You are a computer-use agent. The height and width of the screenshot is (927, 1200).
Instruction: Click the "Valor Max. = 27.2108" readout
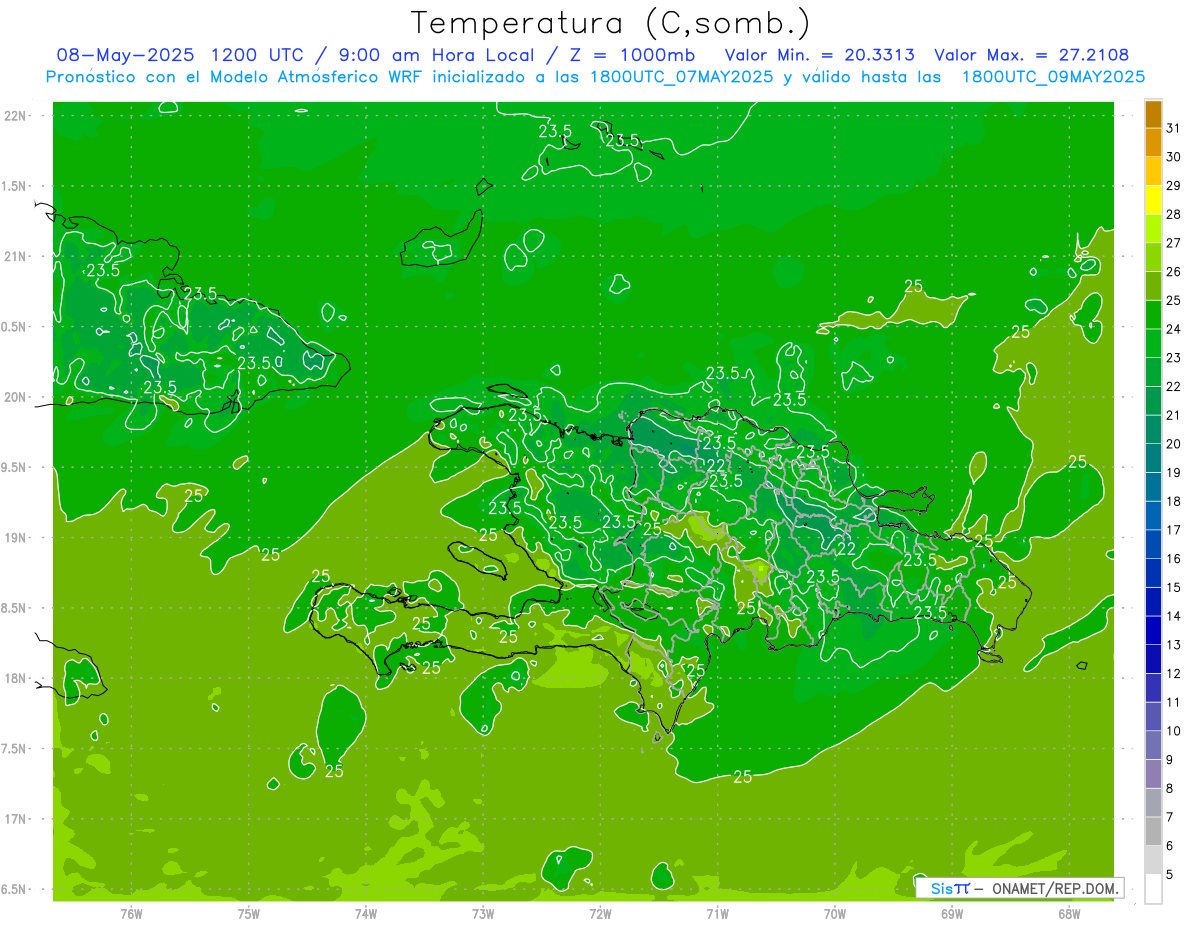(1032, 55)
